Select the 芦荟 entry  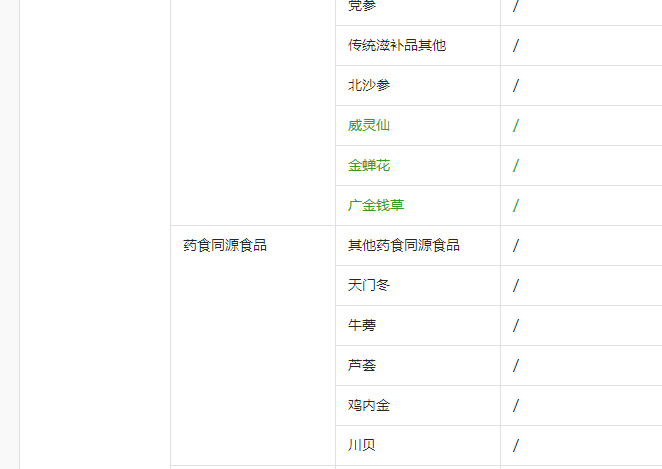pos(362,366)
